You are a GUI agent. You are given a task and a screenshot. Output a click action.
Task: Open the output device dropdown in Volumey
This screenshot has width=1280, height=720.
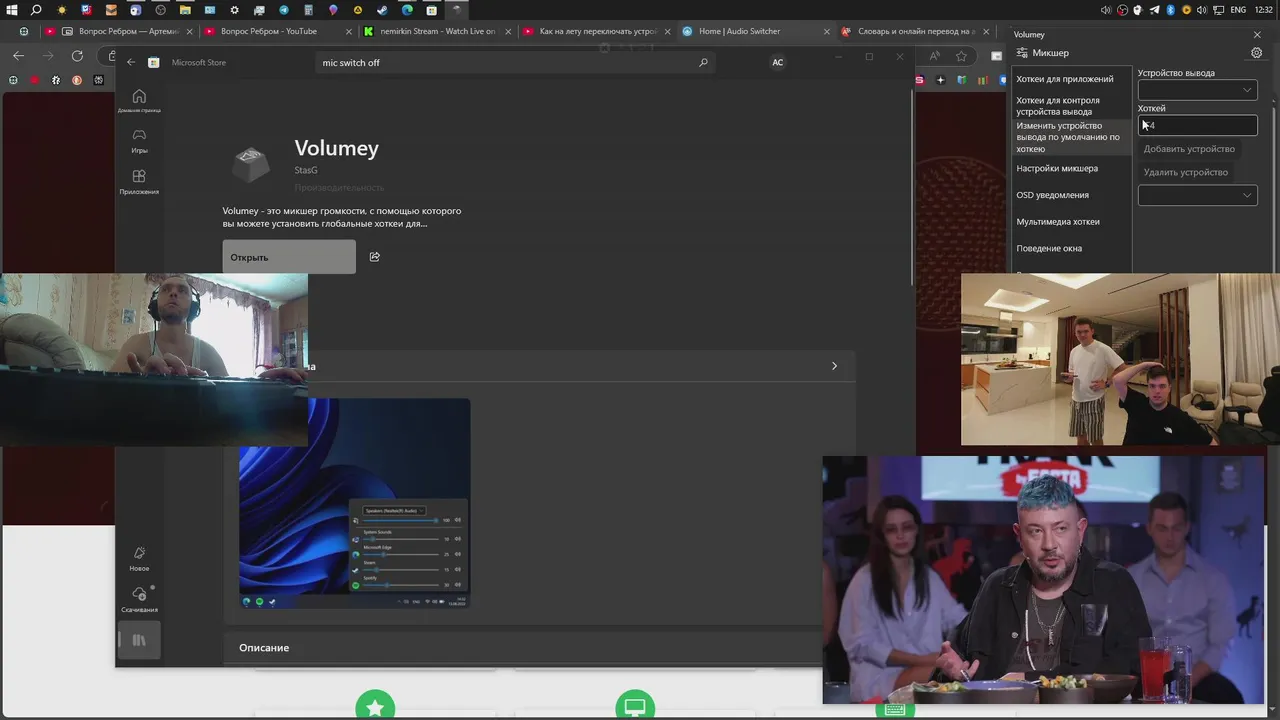coord(1197,90)
